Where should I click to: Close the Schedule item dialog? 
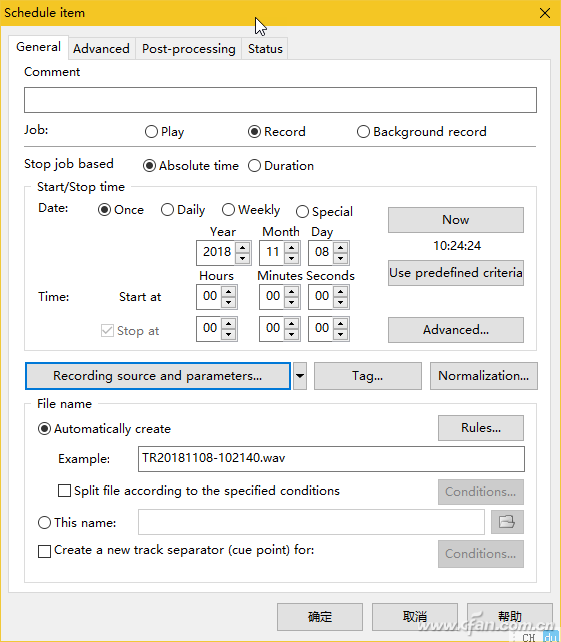(x=545, y=13)
